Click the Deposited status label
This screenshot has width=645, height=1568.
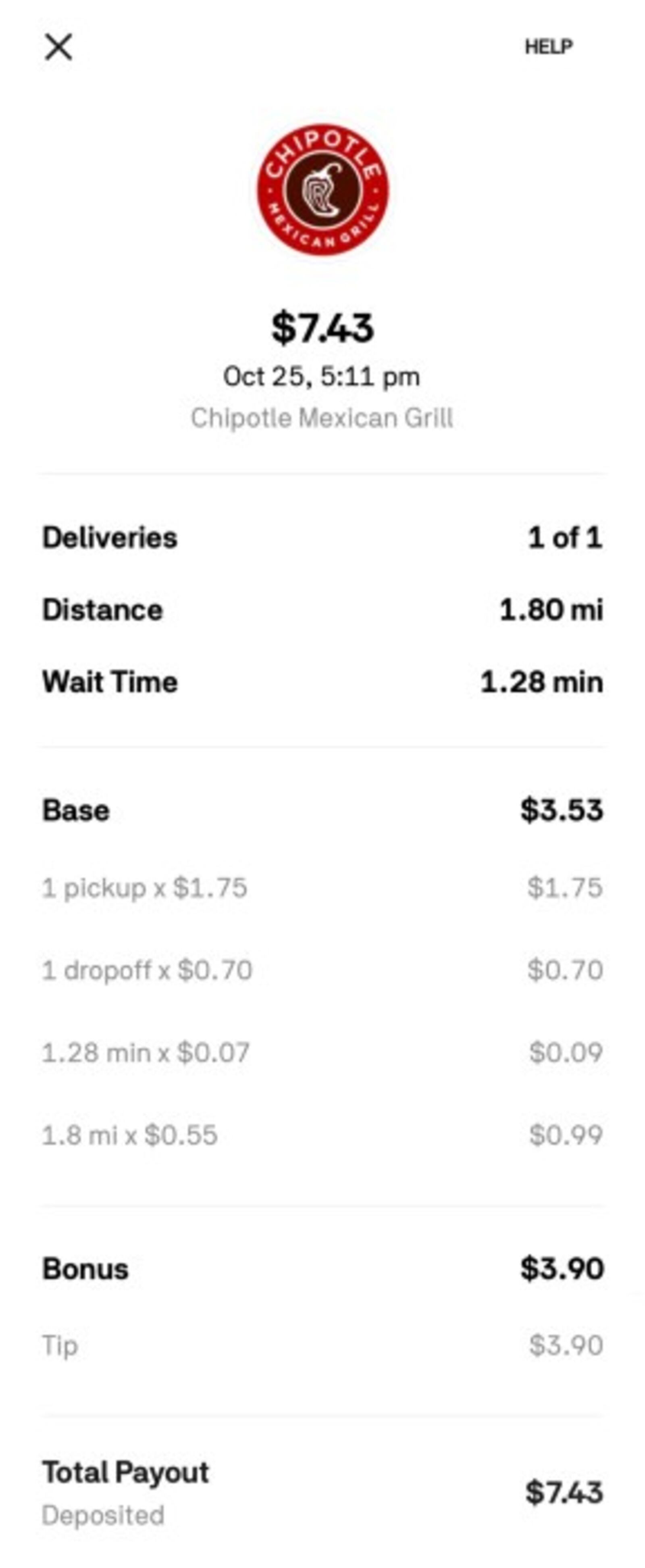103,1516
